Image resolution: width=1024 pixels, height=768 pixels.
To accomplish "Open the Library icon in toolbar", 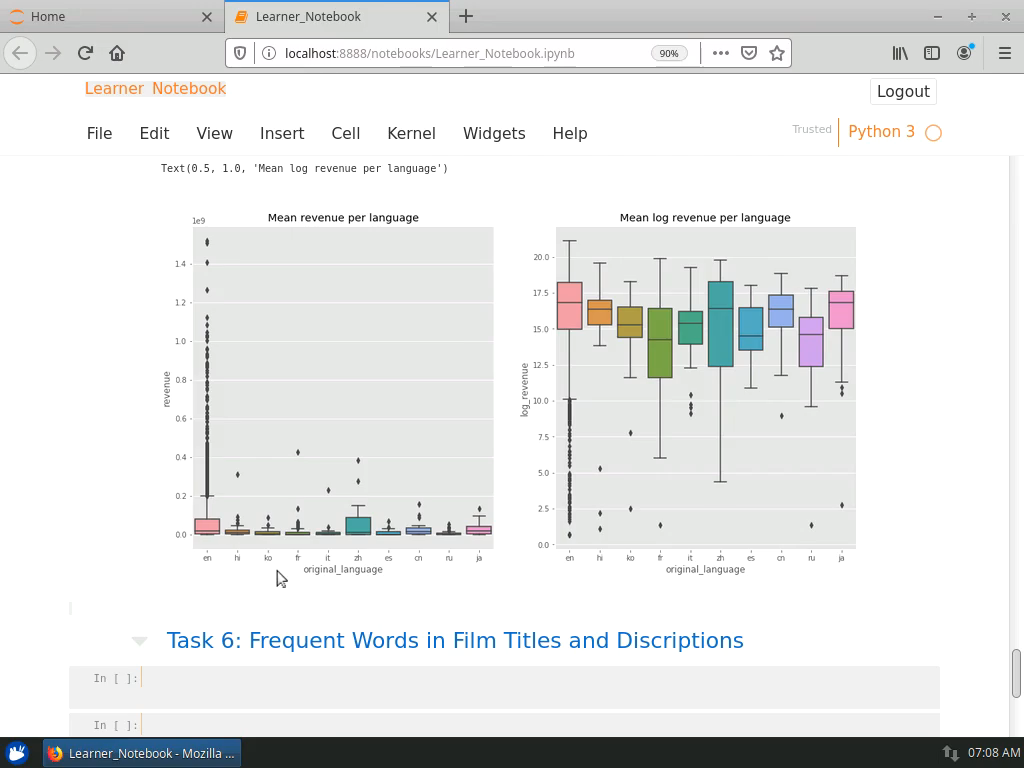I will (900, 53).
